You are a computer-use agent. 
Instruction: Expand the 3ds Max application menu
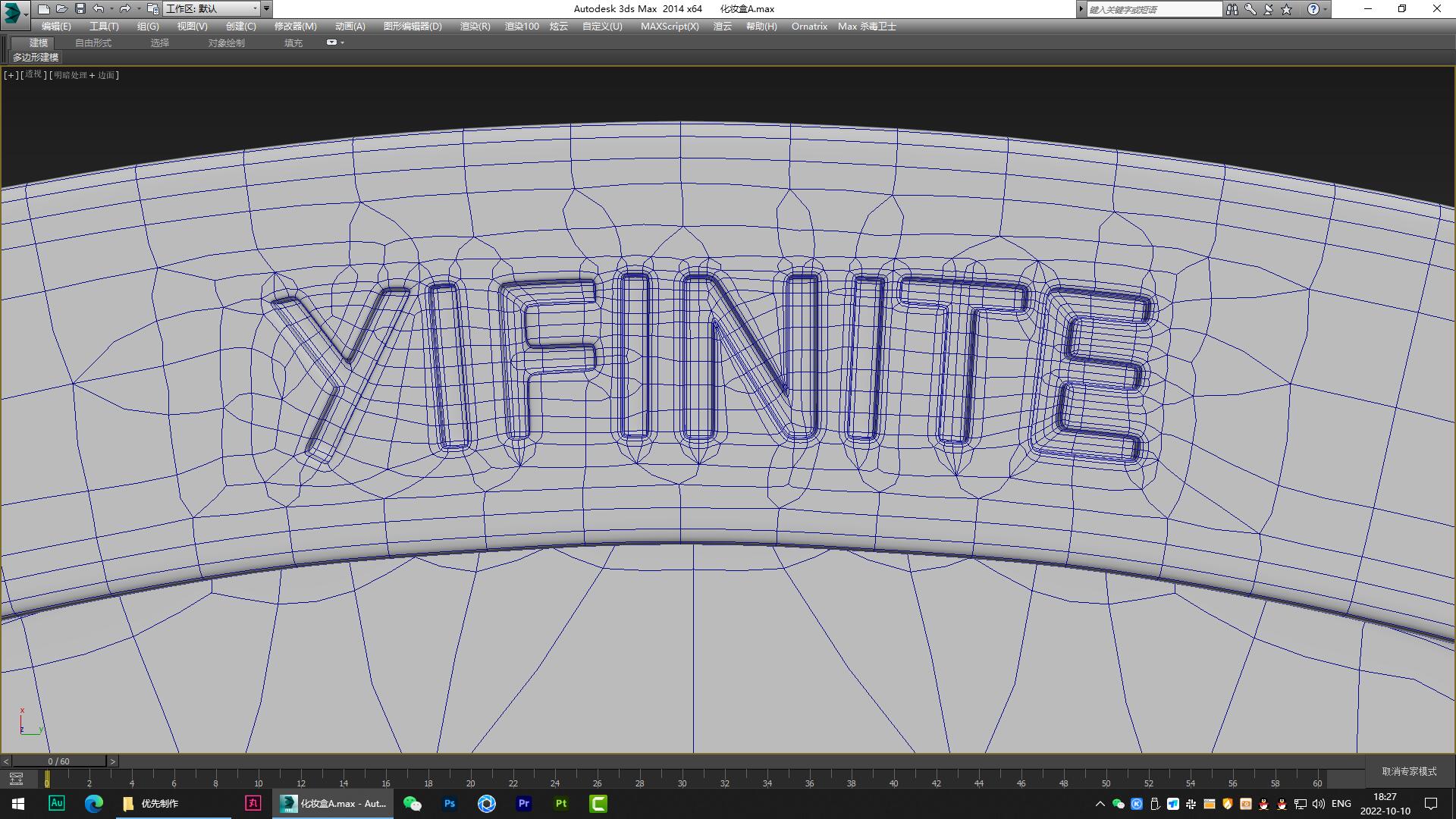tap(14, 12)
